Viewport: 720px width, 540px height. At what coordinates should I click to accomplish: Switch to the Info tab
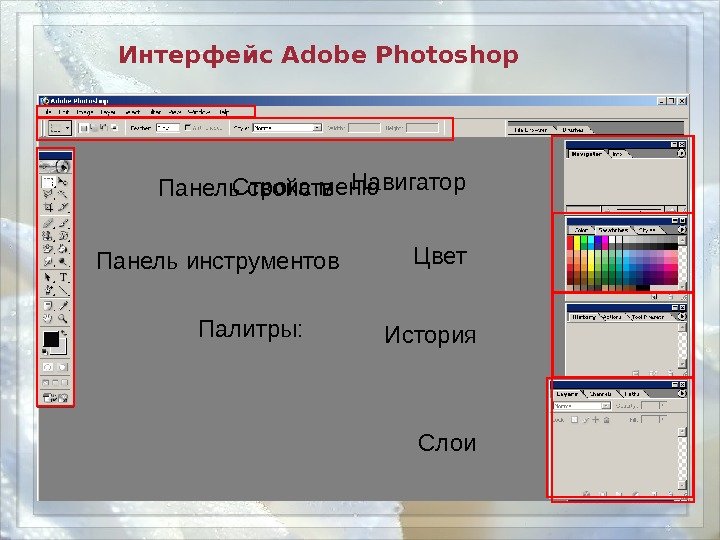tap(617, 154)
